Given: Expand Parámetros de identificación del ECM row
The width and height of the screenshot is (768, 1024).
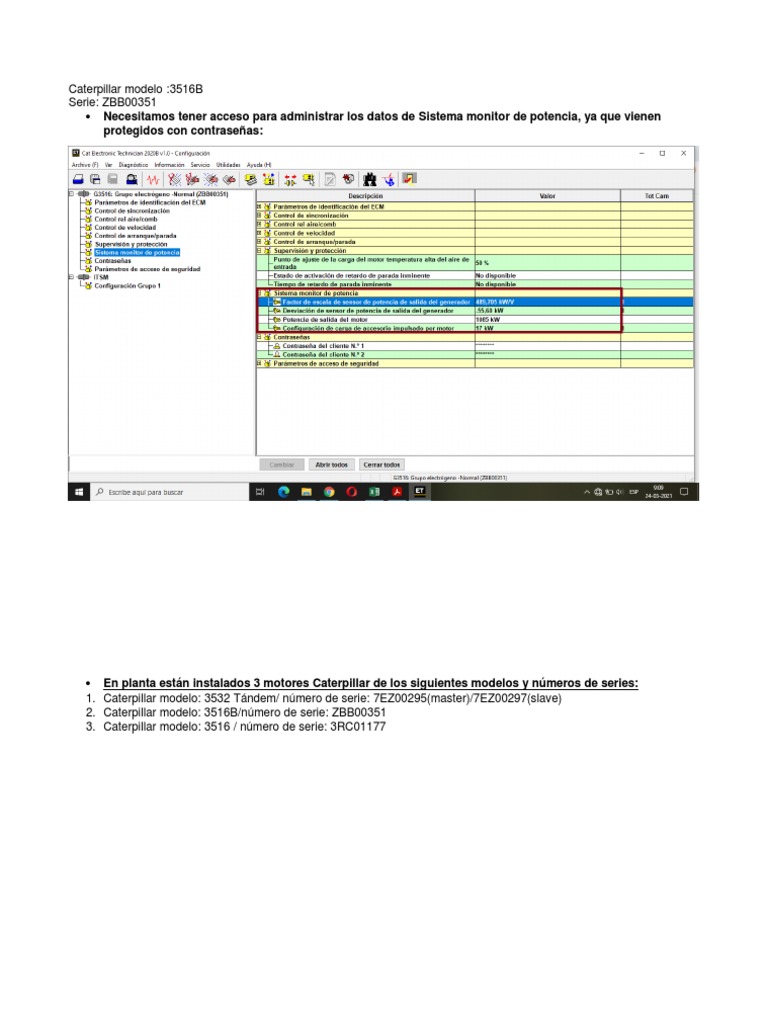Looking at the screenshot, I should [259, 206].
